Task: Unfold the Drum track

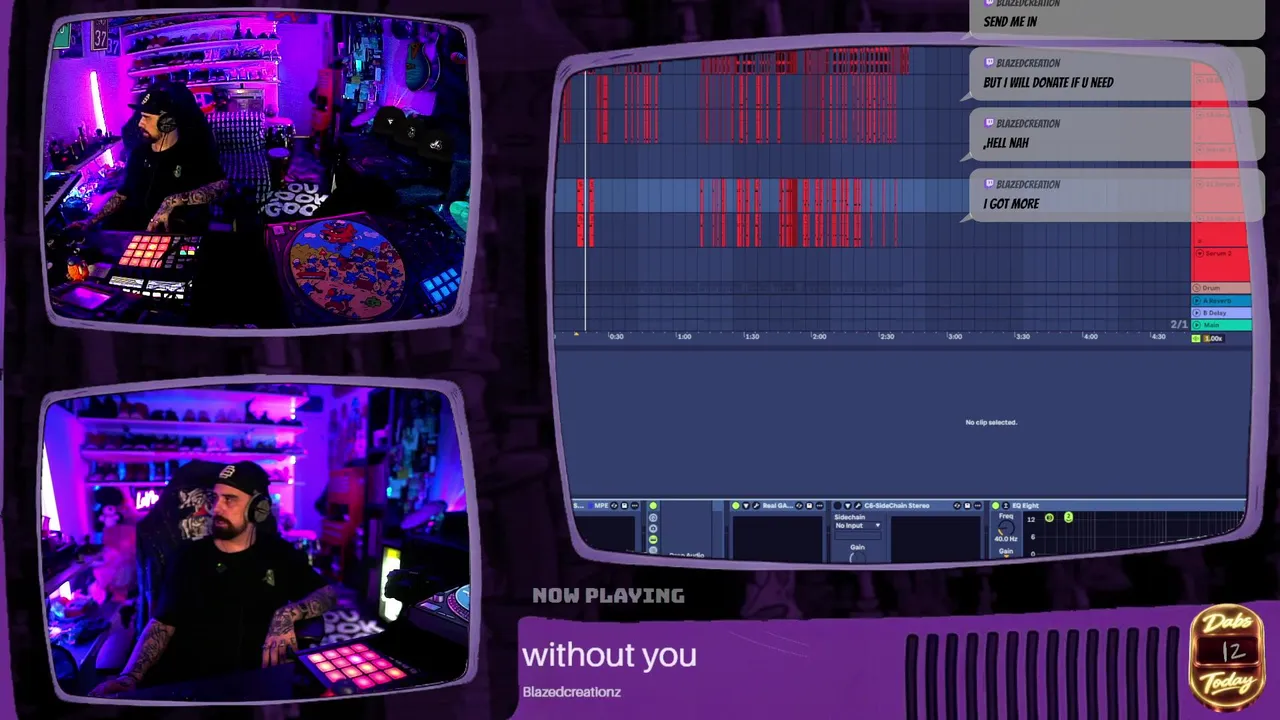Action: (1197, 288)
